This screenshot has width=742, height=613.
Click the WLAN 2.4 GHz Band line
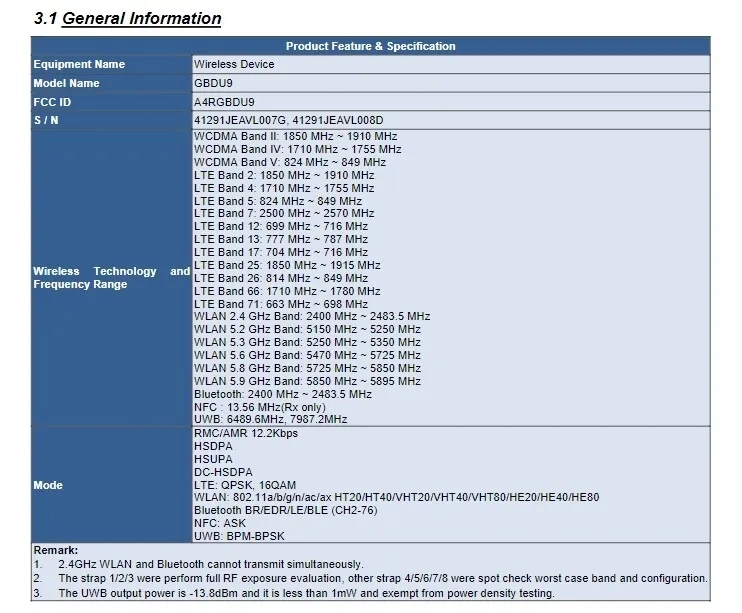pos(312,317)
